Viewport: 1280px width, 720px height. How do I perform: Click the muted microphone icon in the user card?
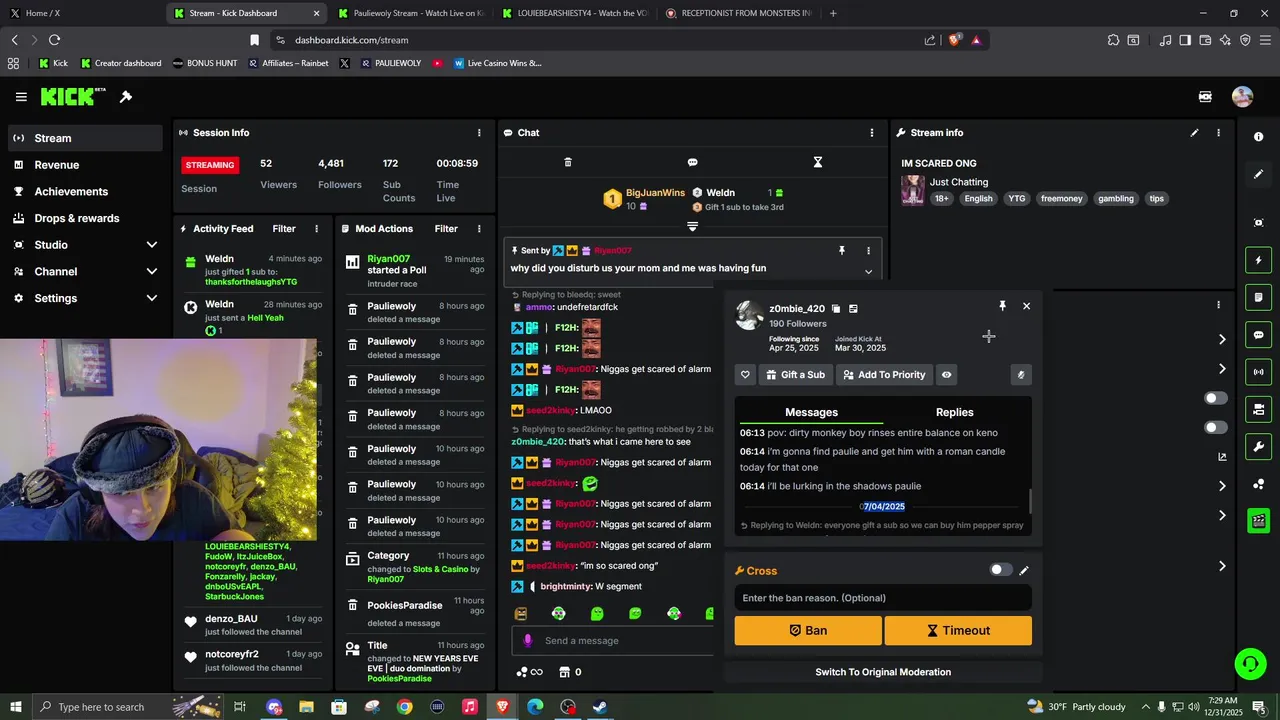tap(1021, 375)
